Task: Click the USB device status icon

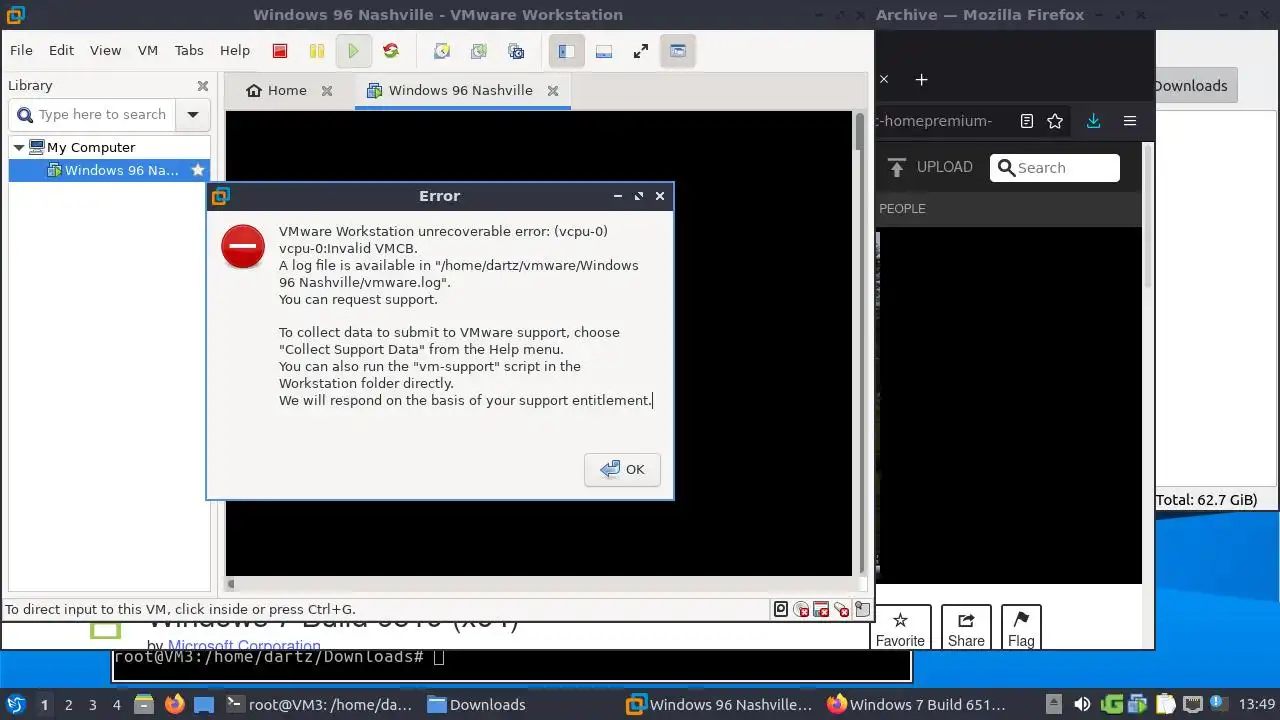Action: 841,609
